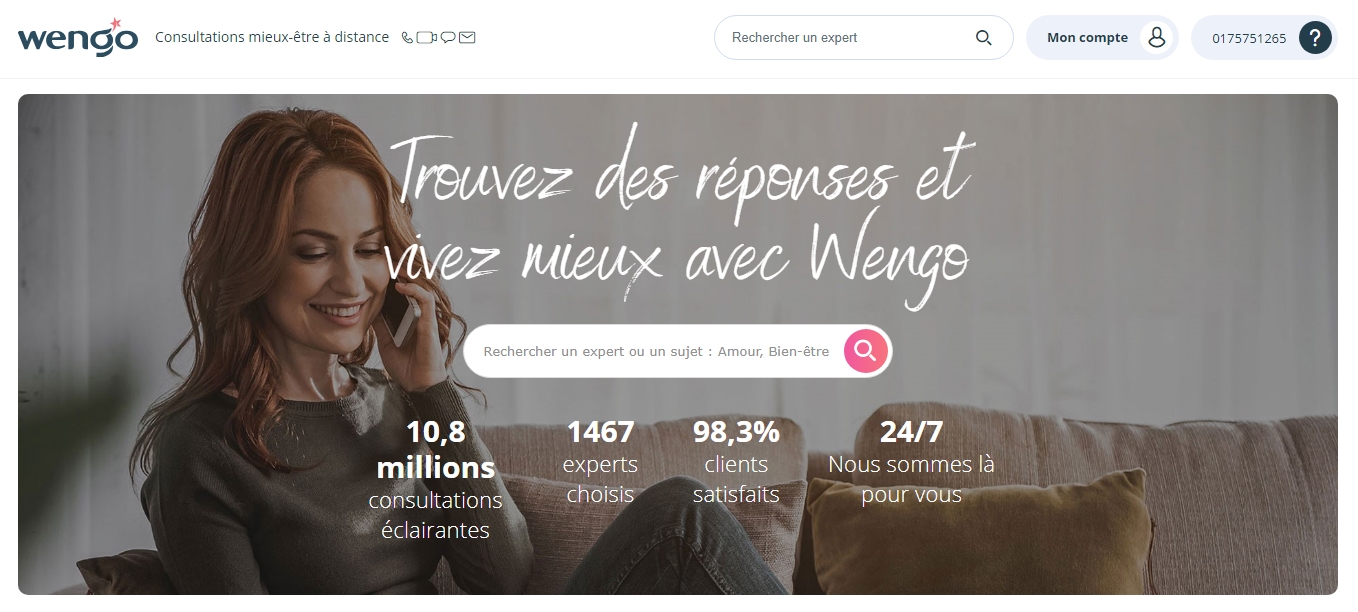Focus the 'Rechercher un expert' header field
This screenshot has height=612, width=1358.
point(864,38)
